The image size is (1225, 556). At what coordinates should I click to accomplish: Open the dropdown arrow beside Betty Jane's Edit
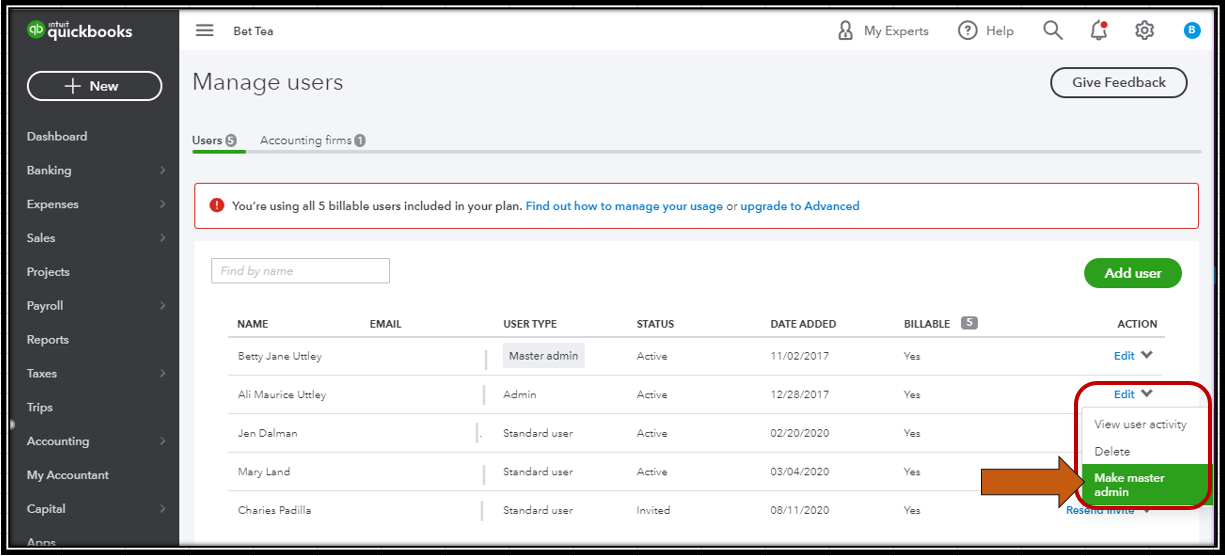(1147, 355)
